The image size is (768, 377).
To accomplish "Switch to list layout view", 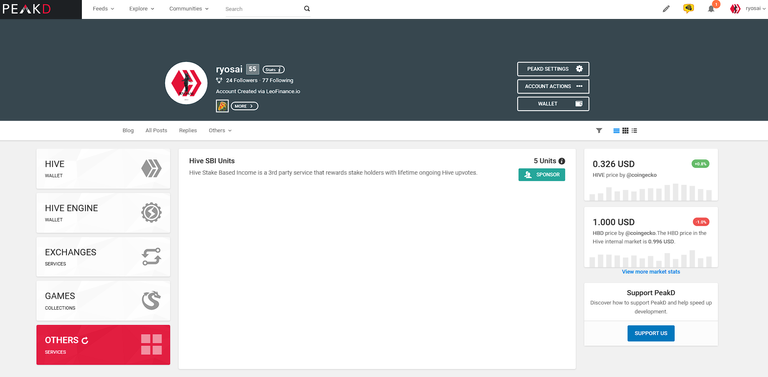I will point(617,131).
